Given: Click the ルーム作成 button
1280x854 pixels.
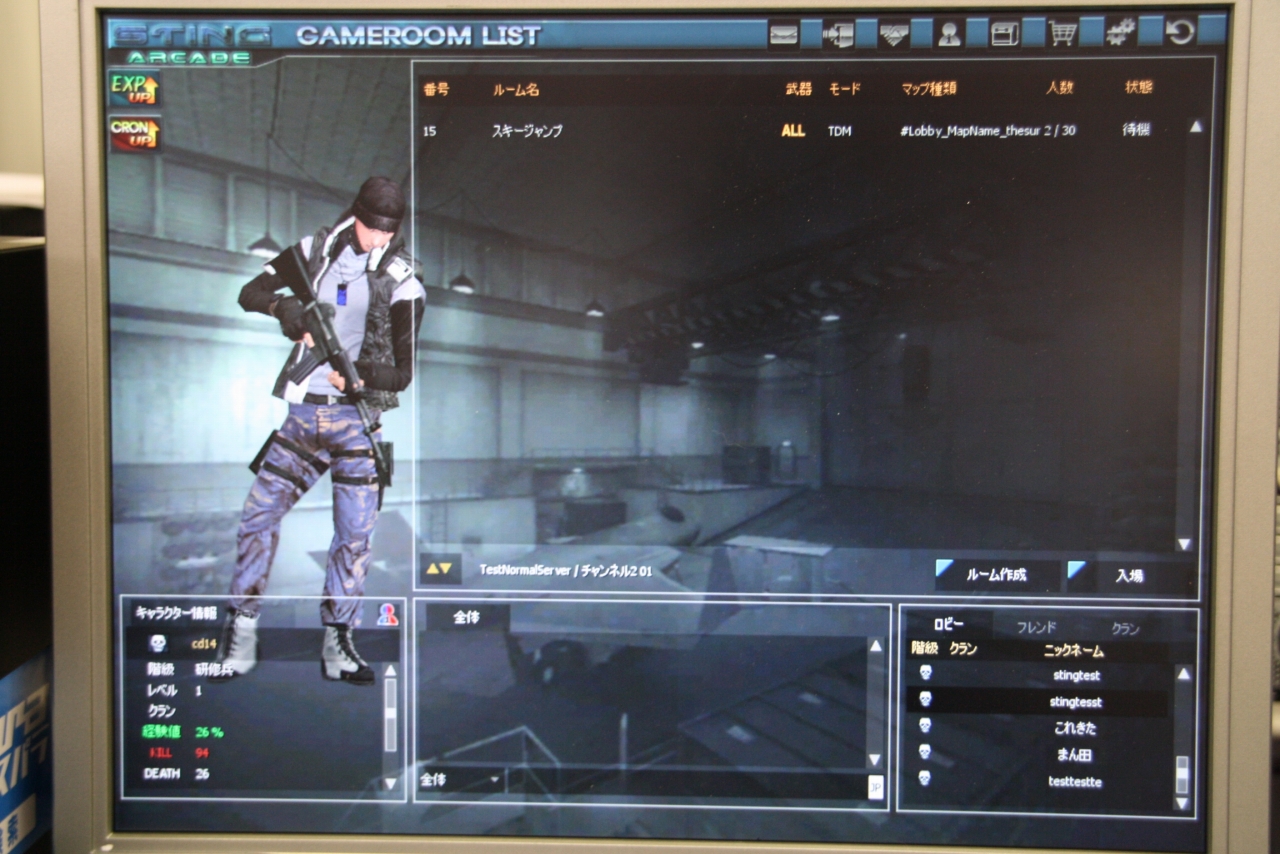Looking at the screenshot, I should pyautogui.click(x=997, y=575).
